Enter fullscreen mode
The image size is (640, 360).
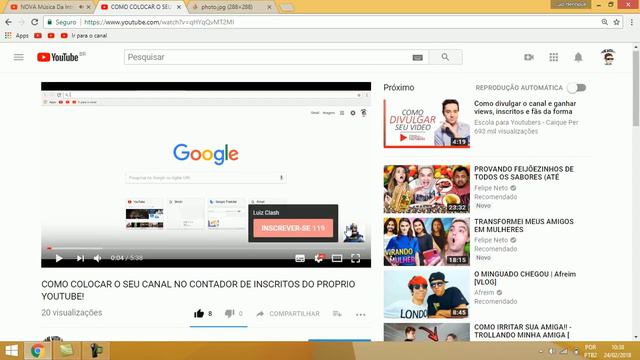pyautogui.click(x=356, y=258)
